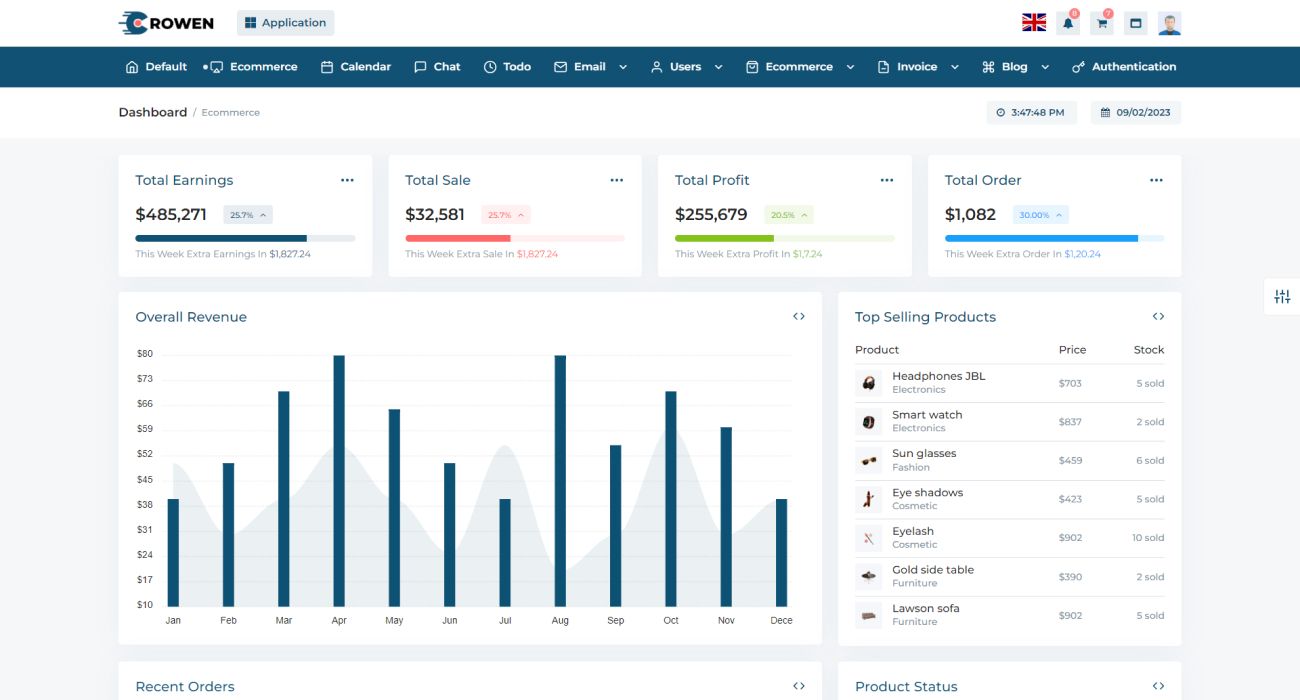Click the Gold side table image

click(868, 576)
